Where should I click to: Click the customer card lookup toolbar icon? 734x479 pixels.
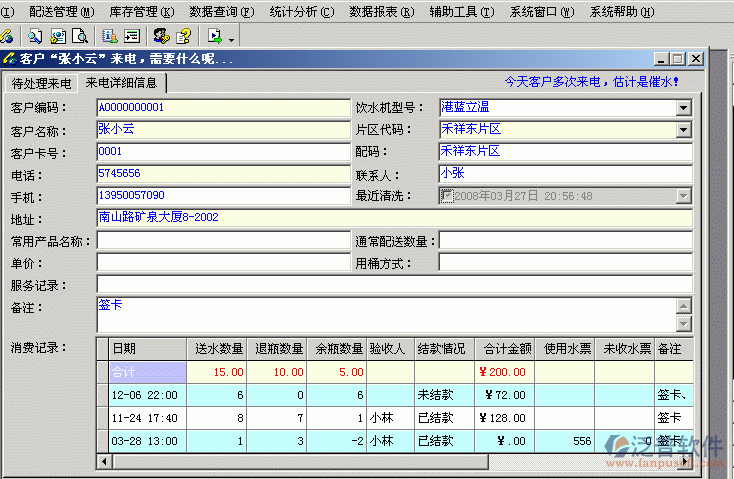[x=57, y=37]
